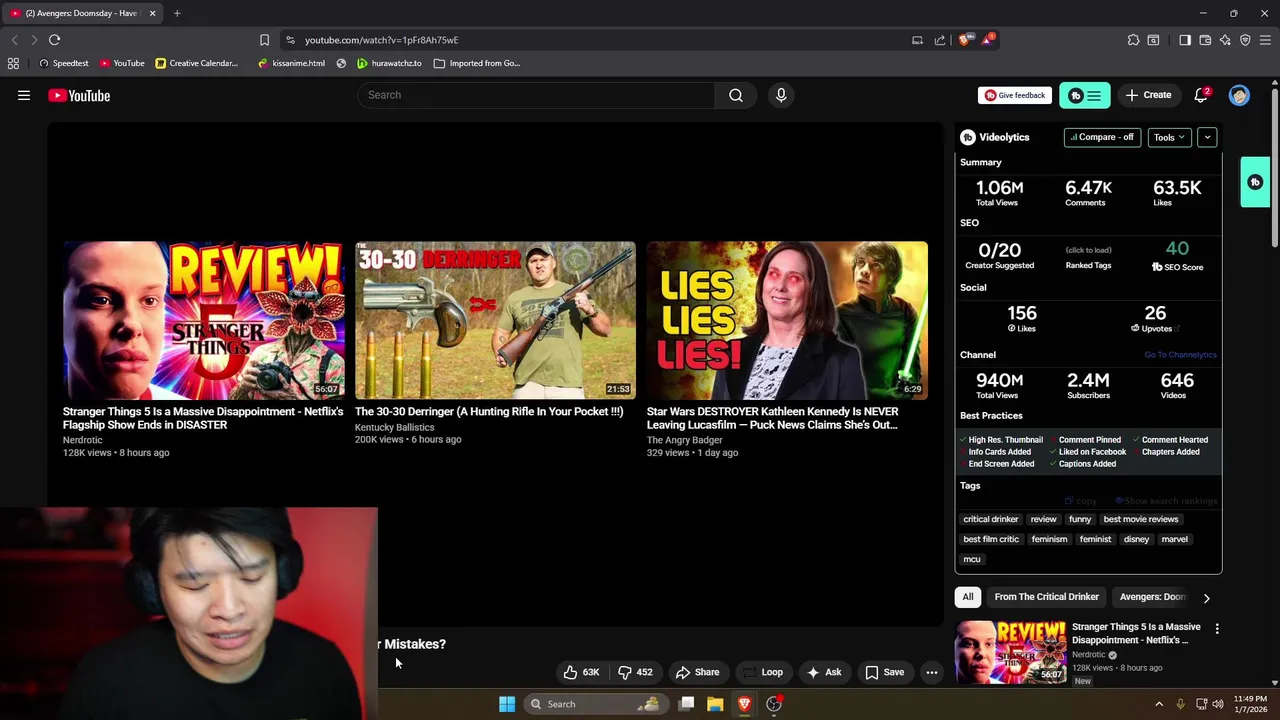Open the hurawatchz.to bookmark
The image size is (1280, 720).
coord(389,63)
